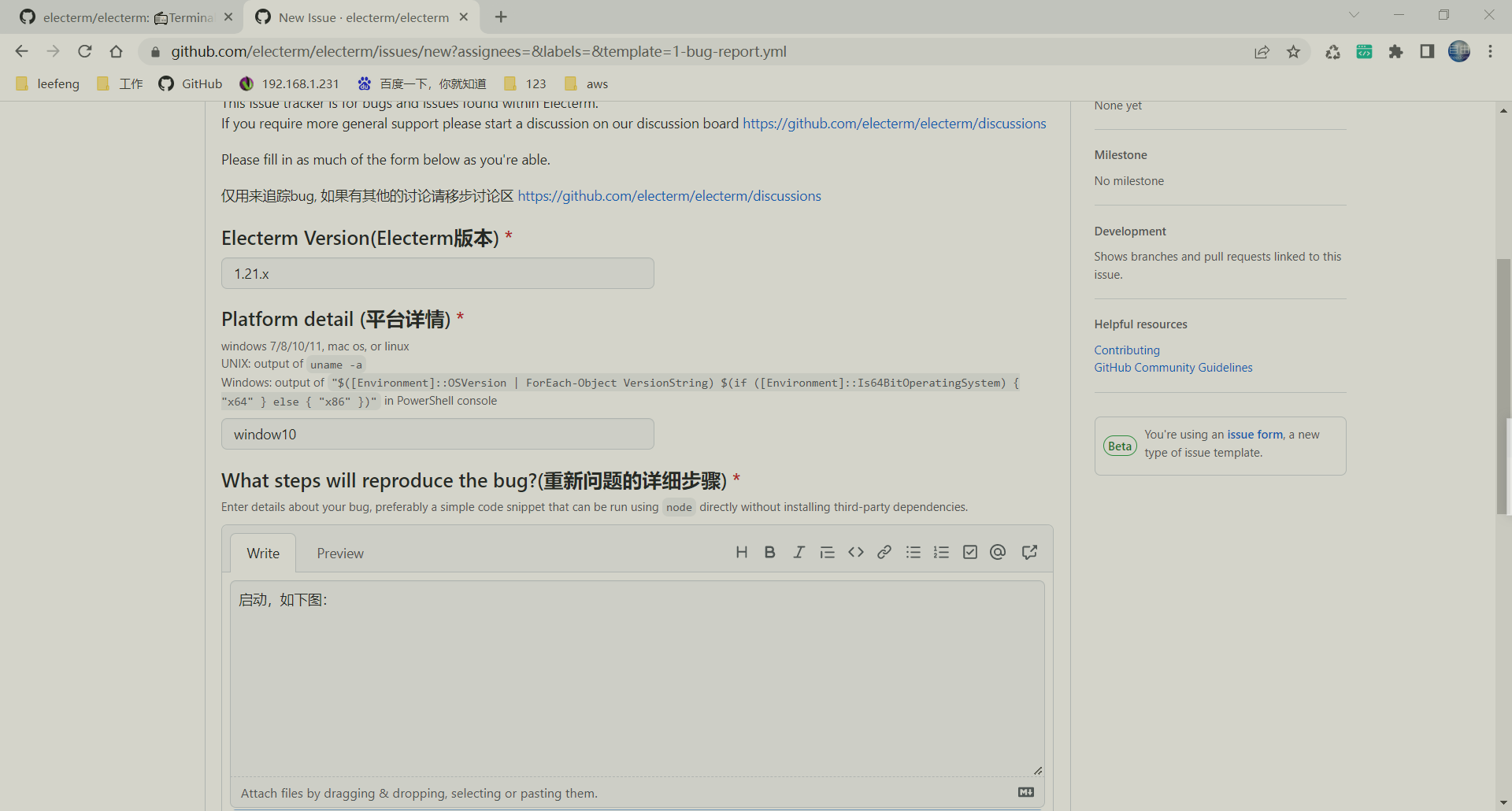The image size is (1512, 811).
Task: Click the Development sidebar heading
Action: click(1129, 231)
